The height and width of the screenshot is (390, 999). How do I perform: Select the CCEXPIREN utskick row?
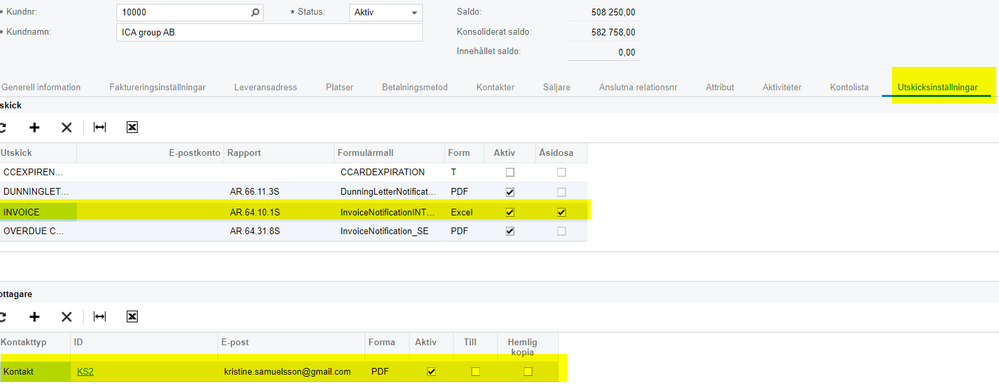click(x=294, y=173)
